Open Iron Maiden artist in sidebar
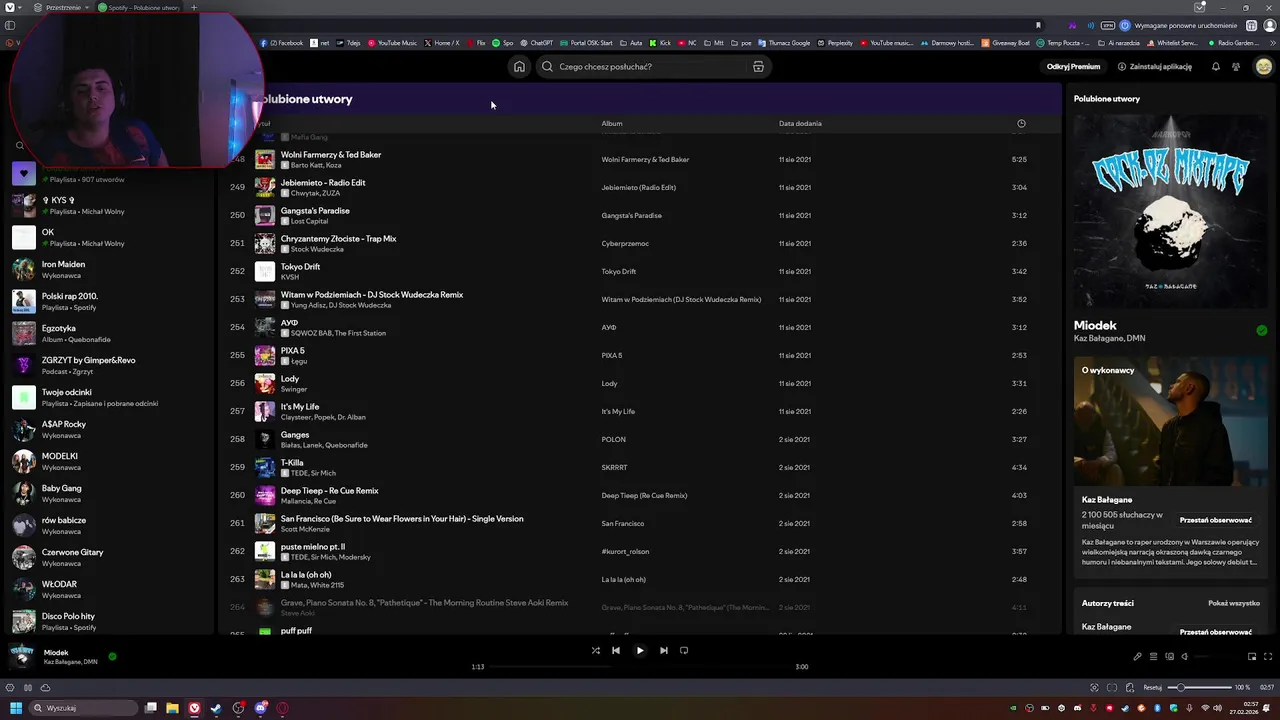Viewport: 1280px width, 720px height. point(112,270)
